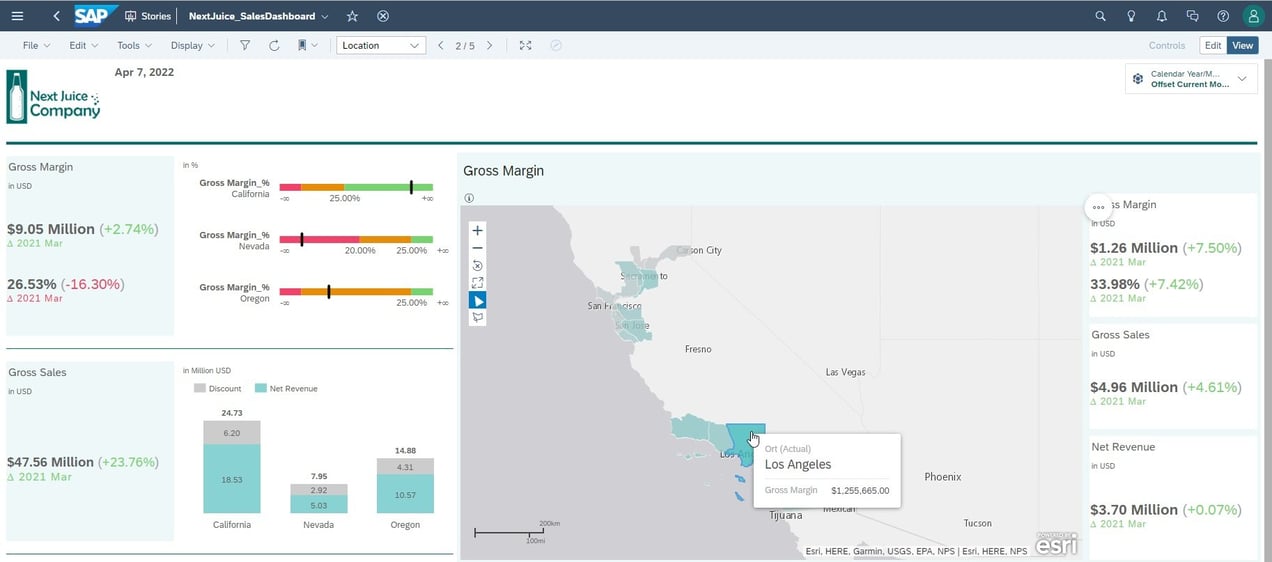Open the File menu
Image resolution: width=1272 pixels, height=562 pixels.
tap(36, 46)
